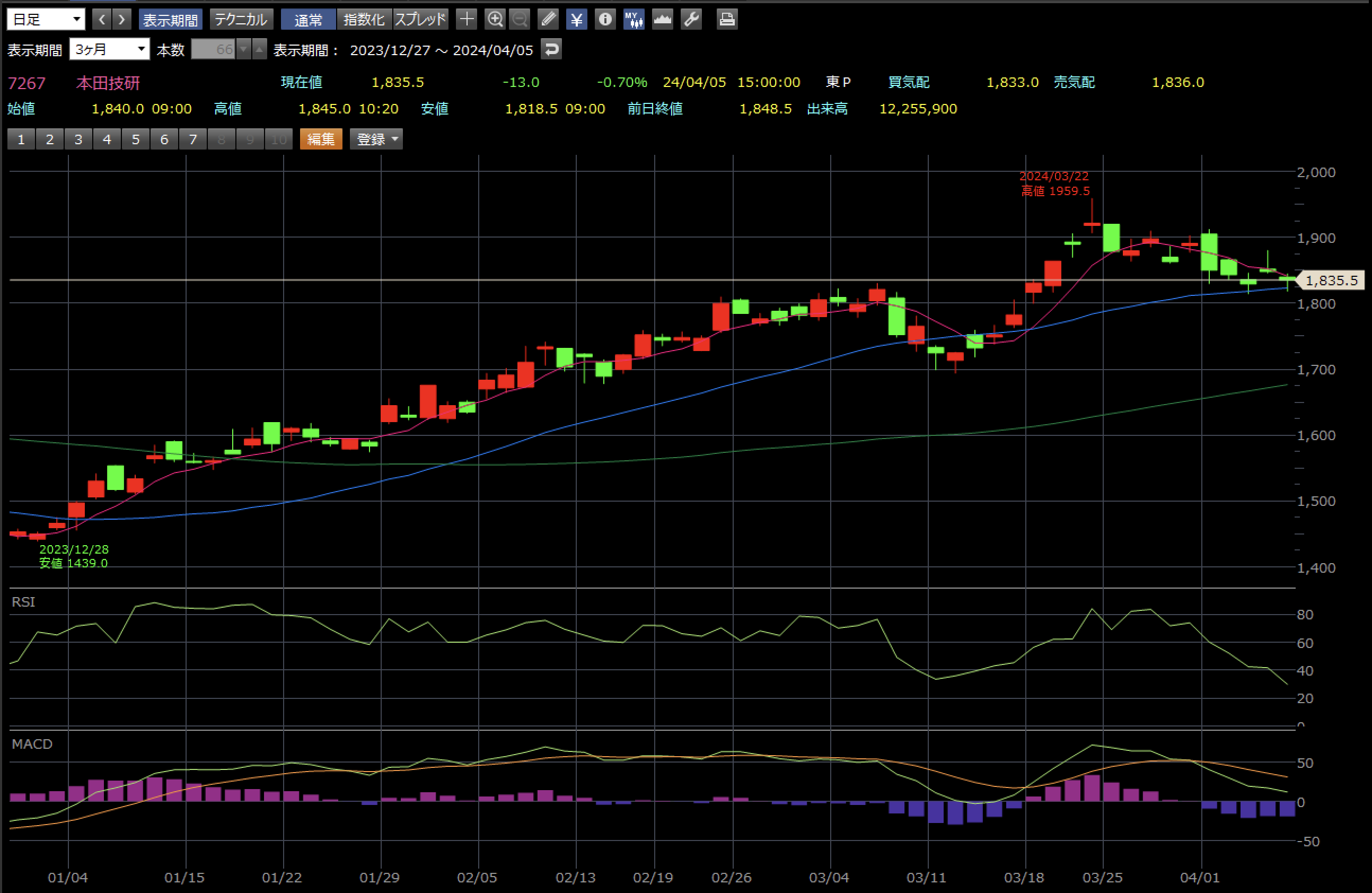
Task: Click the yen price display icon
Action: [x=576, y=20]
